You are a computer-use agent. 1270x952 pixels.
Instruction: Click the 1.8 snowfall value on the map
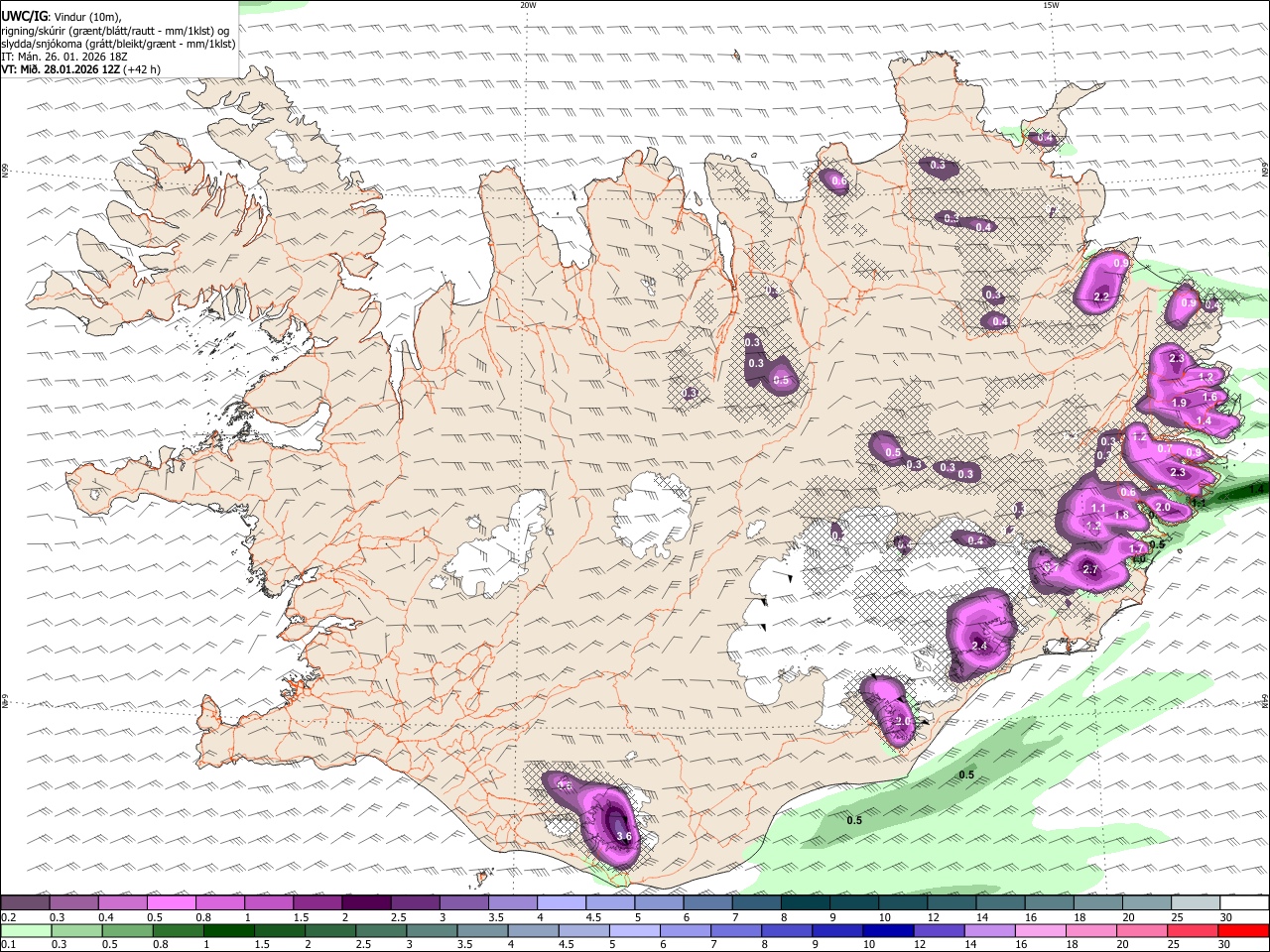coord(1122,516)
